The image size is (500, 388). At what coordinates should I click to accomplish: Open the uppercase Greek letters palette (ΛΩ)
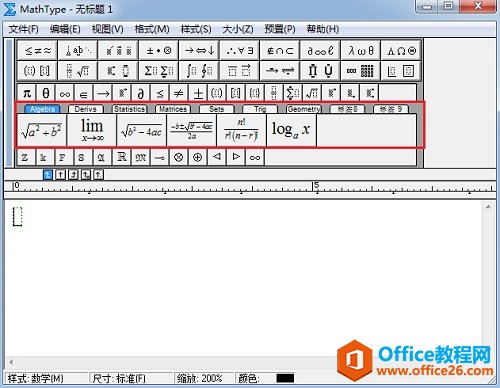[x=401, y=50]
